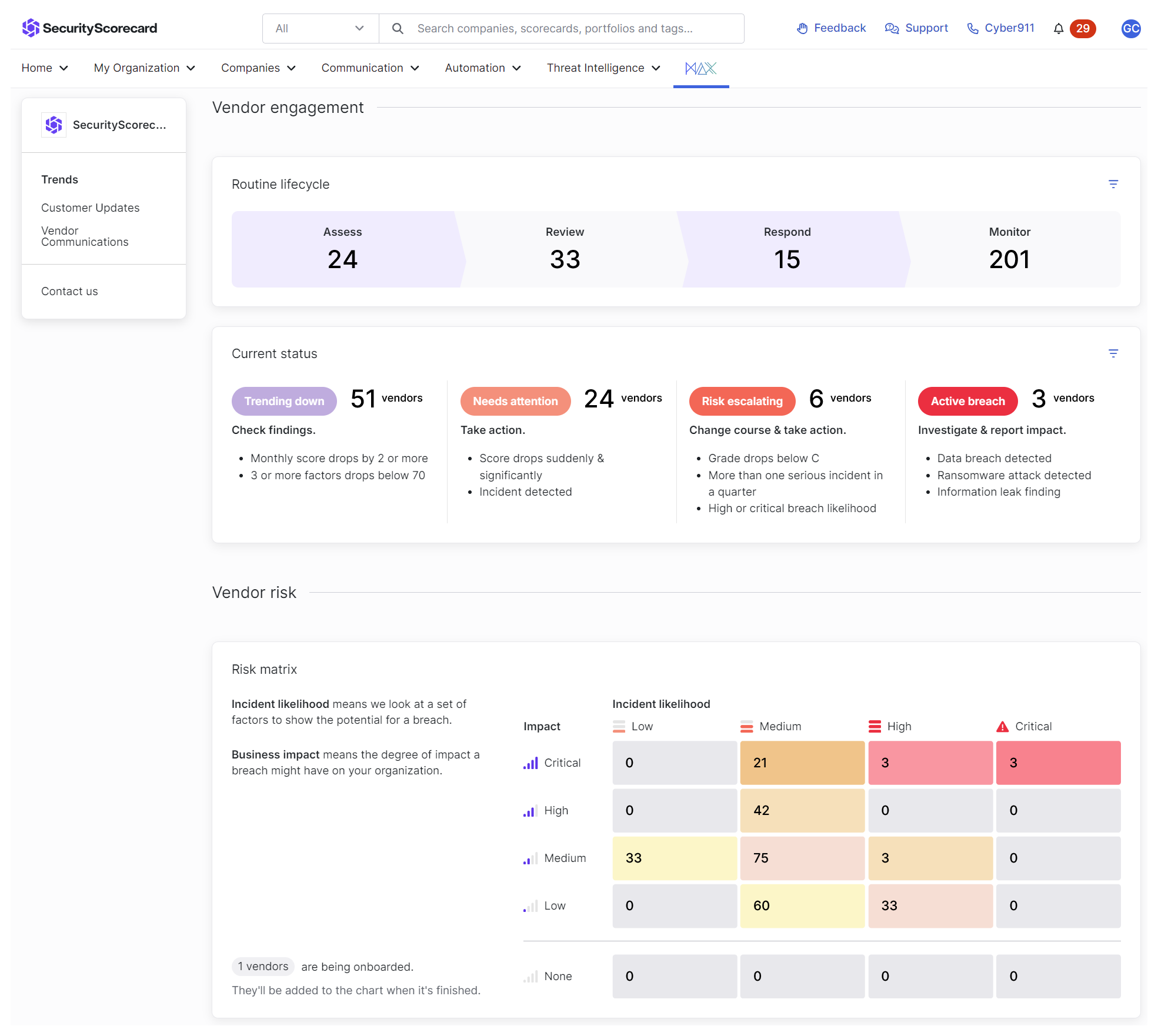This screenshot has height=1036, width=1158.
Task: Click the SecurityScorecard logo in header
Action: [89, 28]
